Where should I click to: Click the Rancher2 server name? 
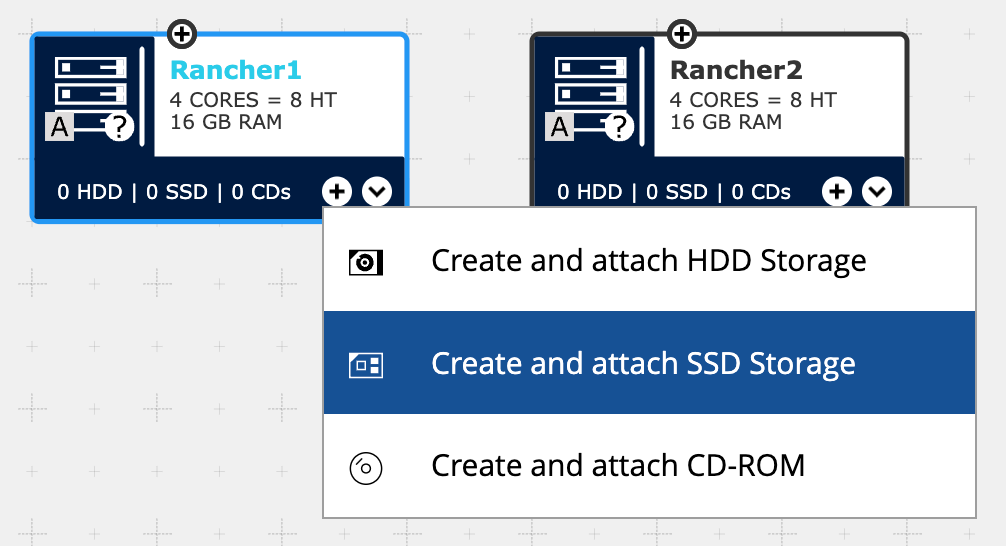736,71
